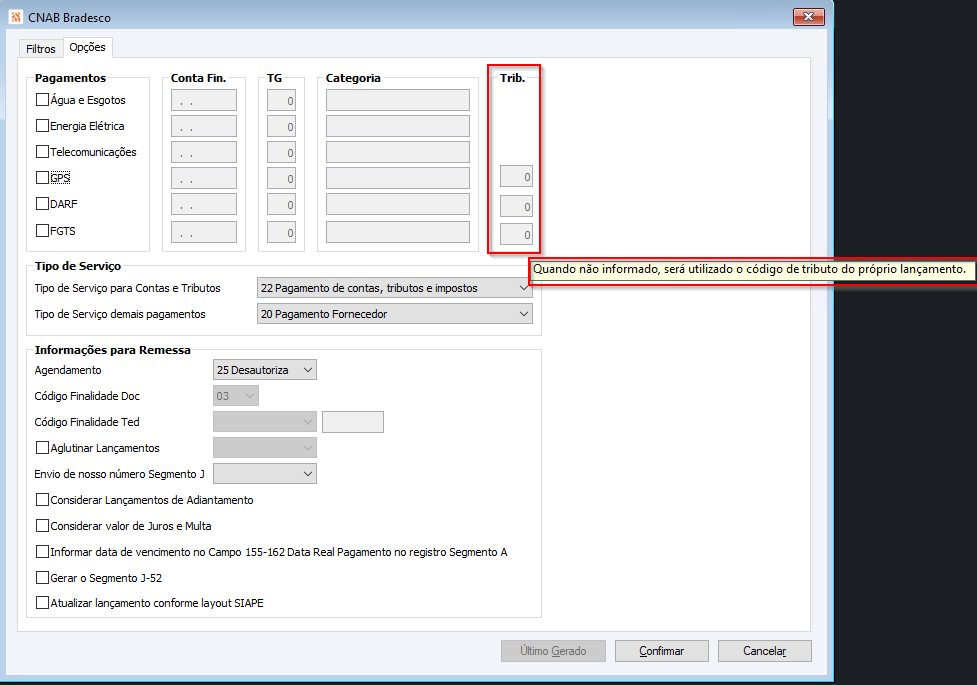Click Trib. code field for DARF row
Viewport: 977px width, 685px height.
pyautogui.click(x=517, y=206)
